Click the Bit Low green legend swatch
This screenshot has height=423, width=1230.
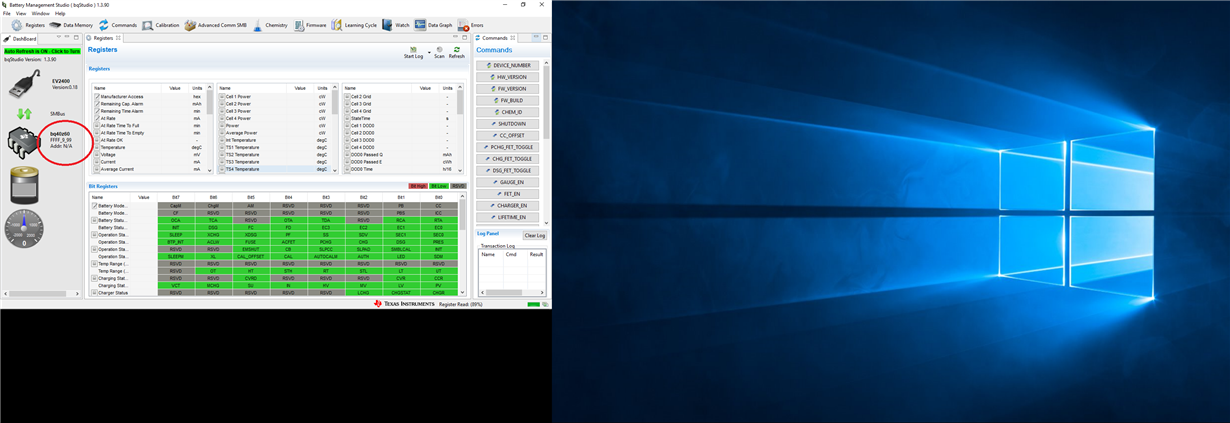[438, 186]
